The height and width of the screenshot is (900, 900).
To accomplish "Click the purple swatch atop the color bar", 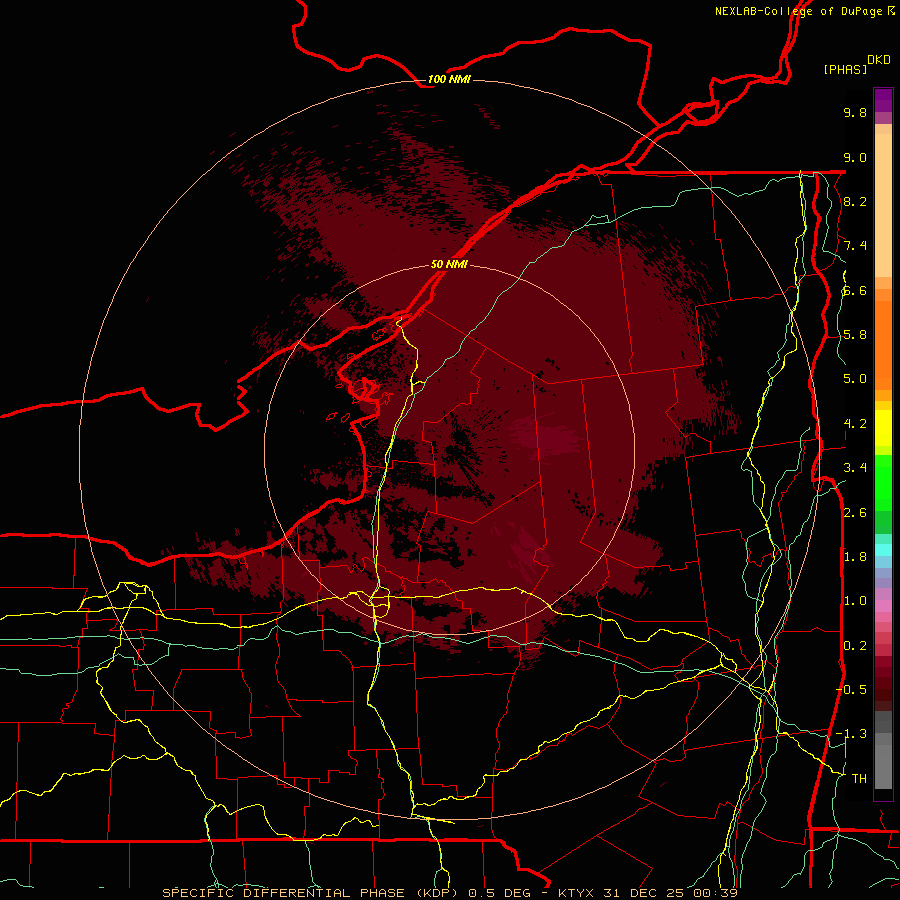I will [x=883, y=100].
